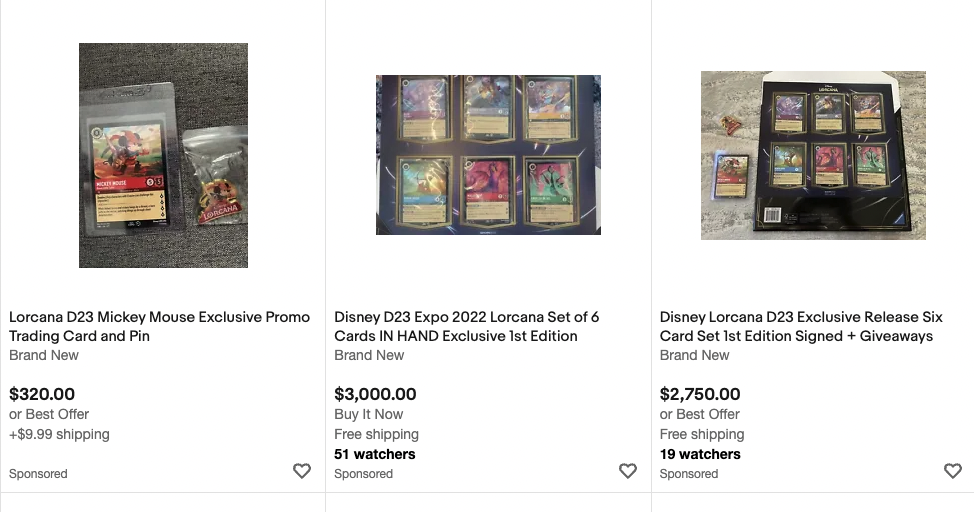Open Mickey Mouse card and pin photo
974x512 pixels.
pos(163,155)
